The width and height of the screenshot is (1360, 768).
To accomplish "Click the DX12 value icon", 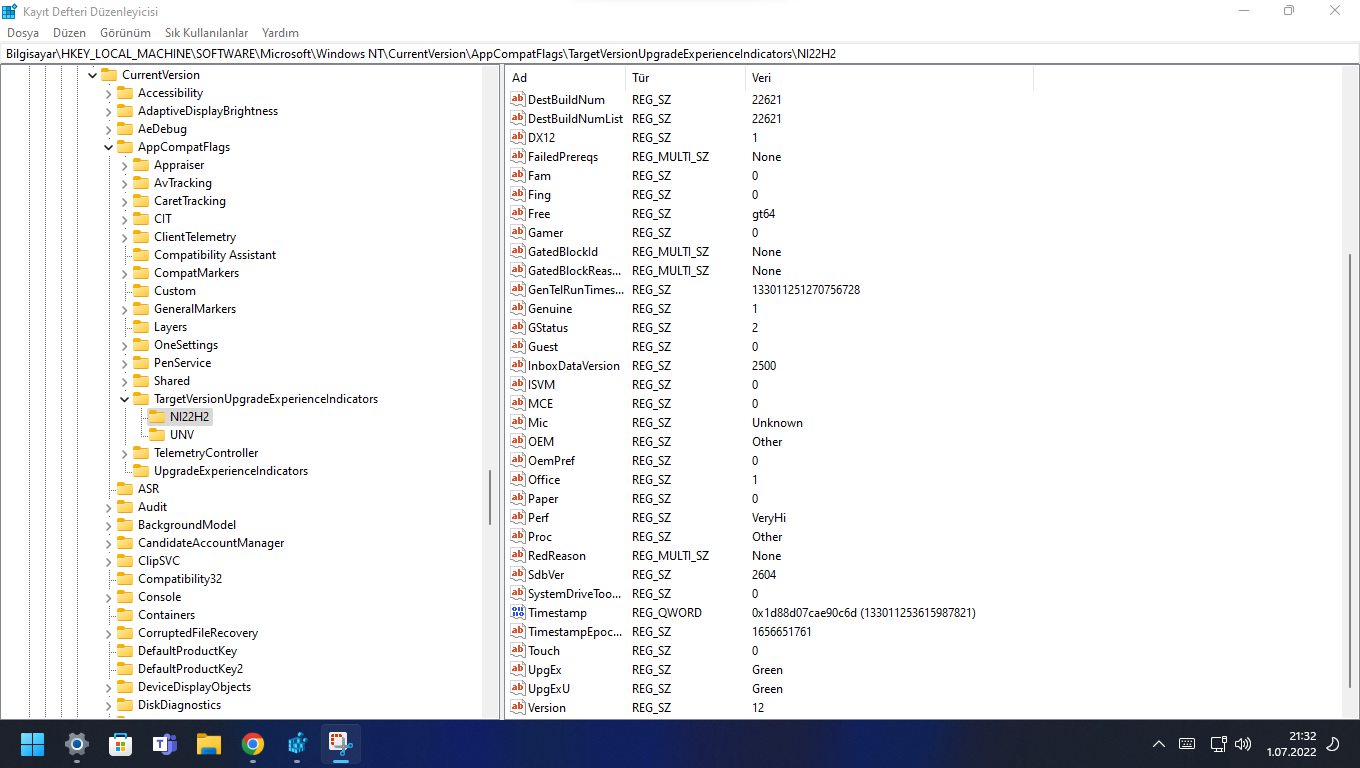I will tap(518, 137).
